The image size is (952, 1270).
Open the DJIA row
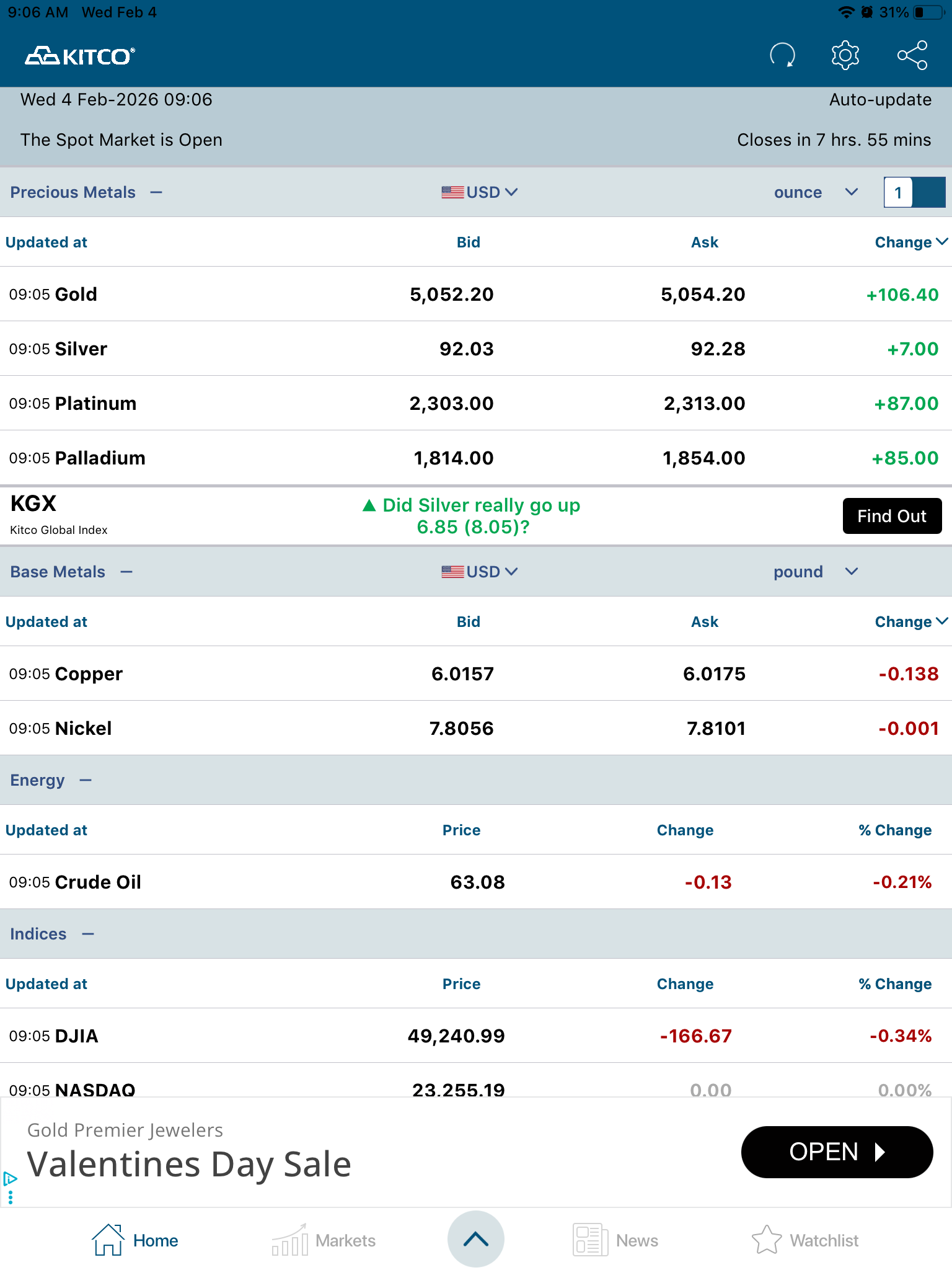click(476, 1036)
